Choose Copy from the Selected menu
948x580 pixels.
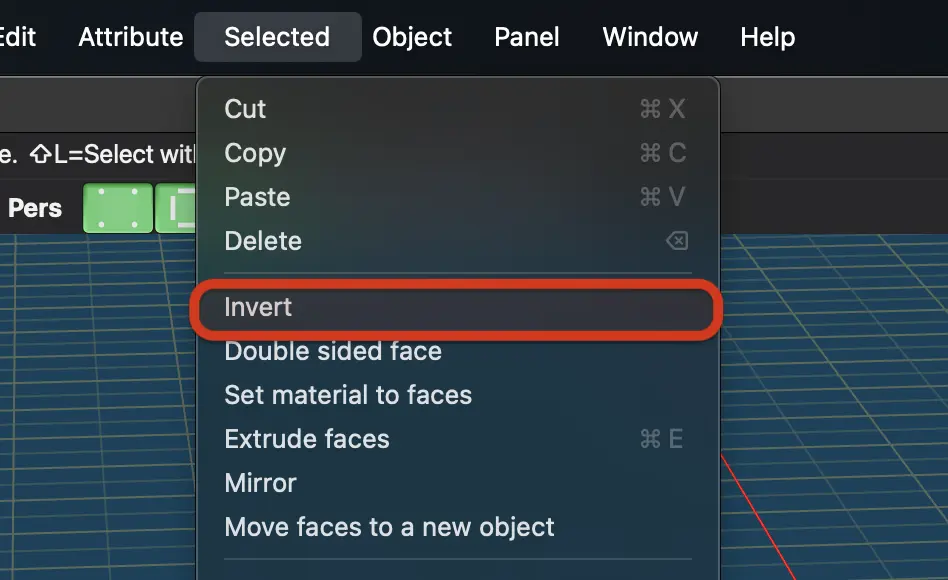point(458,153)
